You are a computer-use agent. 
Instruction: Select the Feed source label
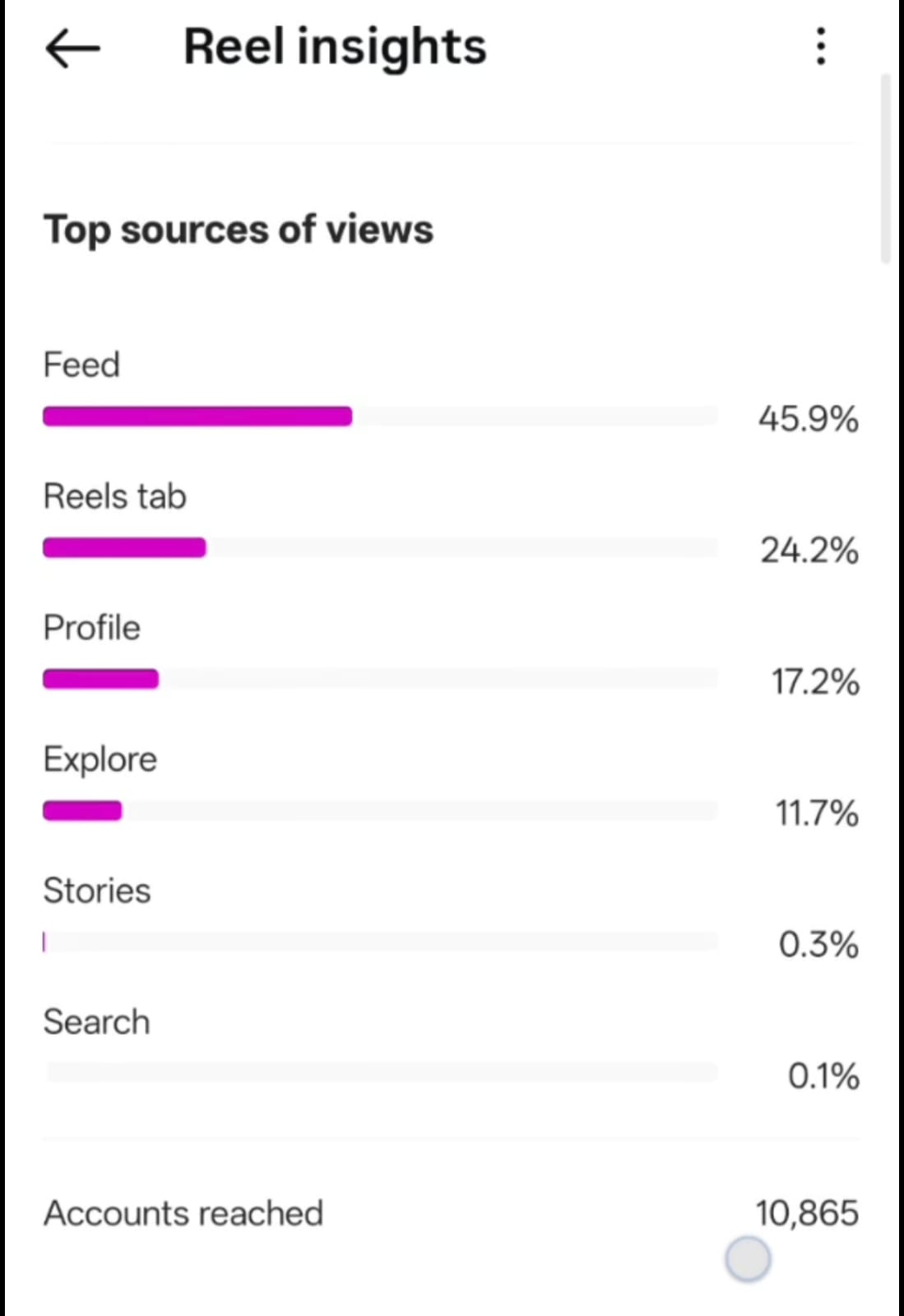[81, 365]
